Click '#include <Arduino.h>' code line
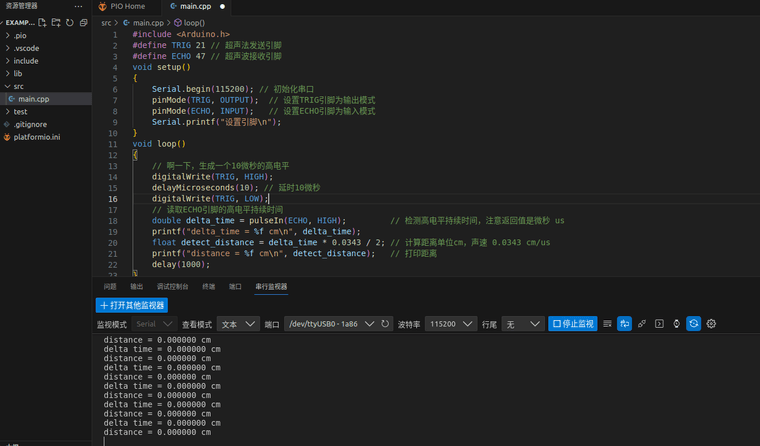This screenshot has height=446, width=760. (x=181, y=34)
